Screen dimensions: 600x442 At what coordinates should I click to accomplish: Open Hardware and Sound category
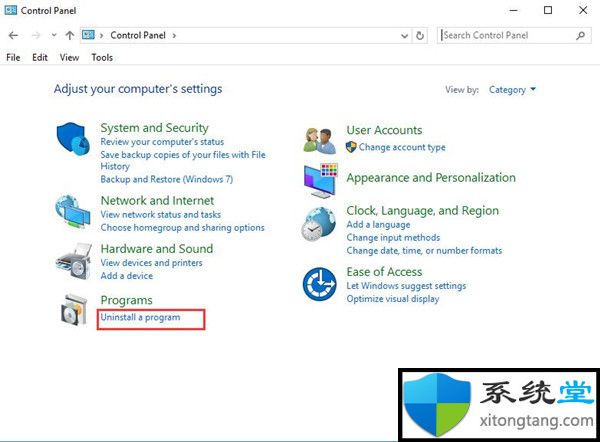(x=157, y=249)
